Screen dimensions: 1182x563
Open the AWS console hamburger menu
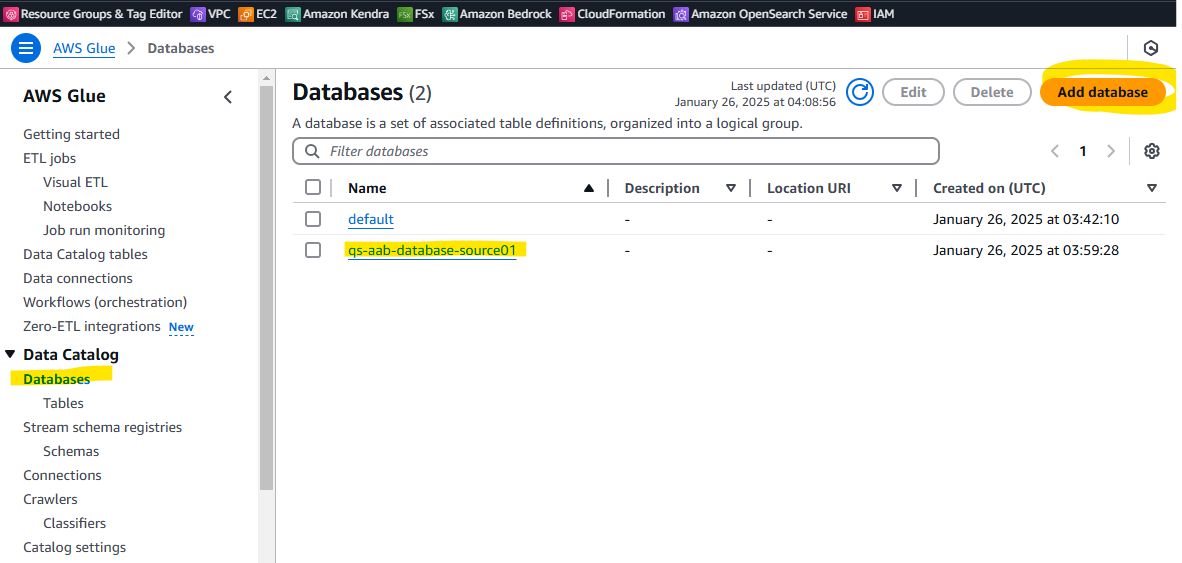pos(26,49)
